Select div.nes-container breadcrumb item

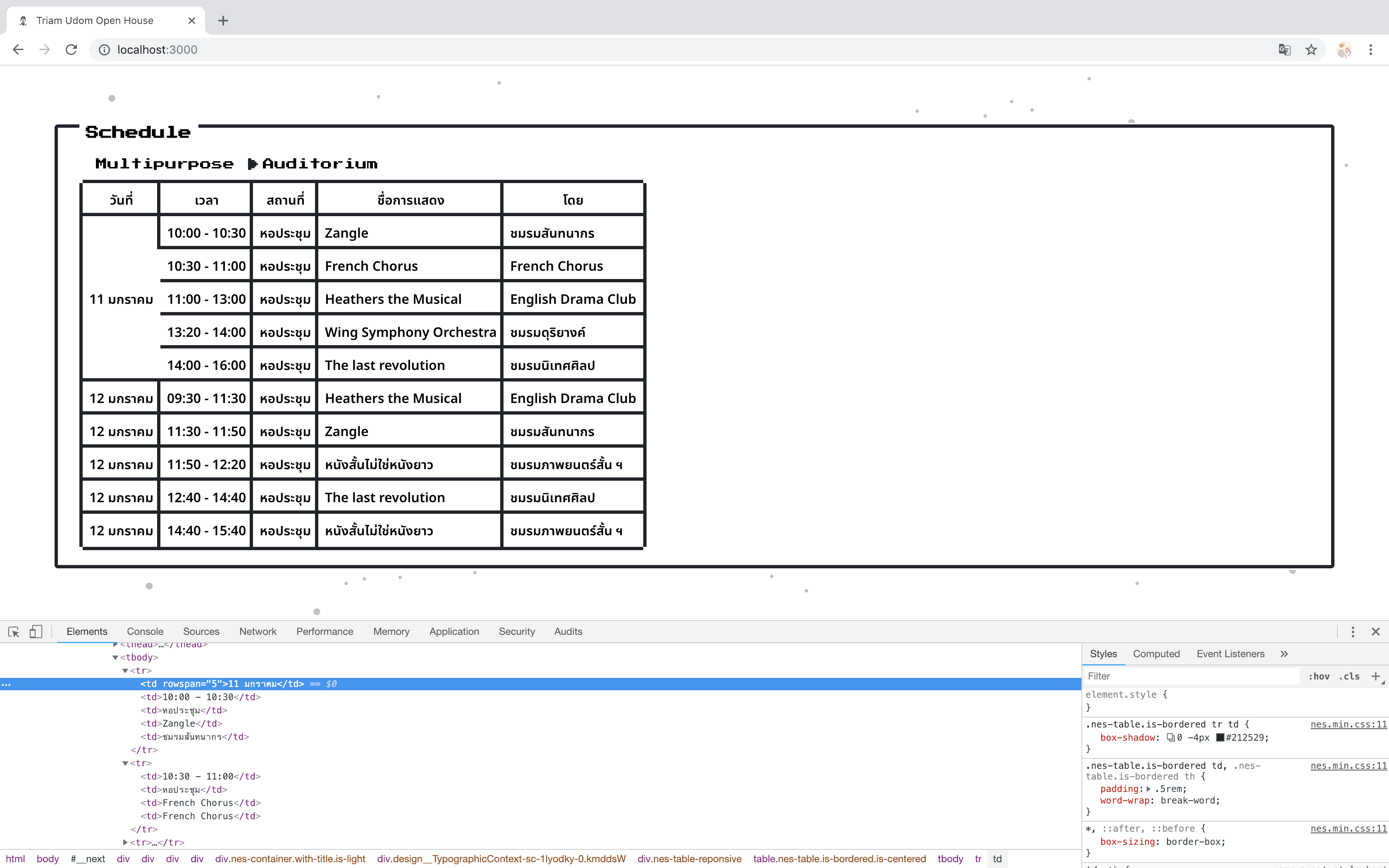point(290,859)
